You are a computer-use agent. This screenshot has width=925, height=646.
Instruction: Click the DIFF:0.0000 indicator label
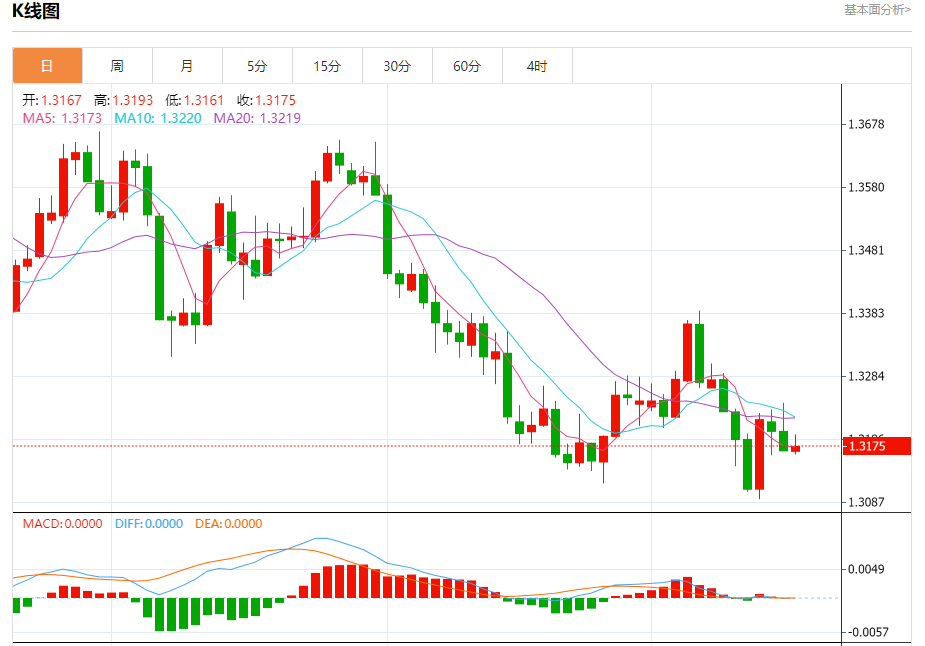coord(149,523)
